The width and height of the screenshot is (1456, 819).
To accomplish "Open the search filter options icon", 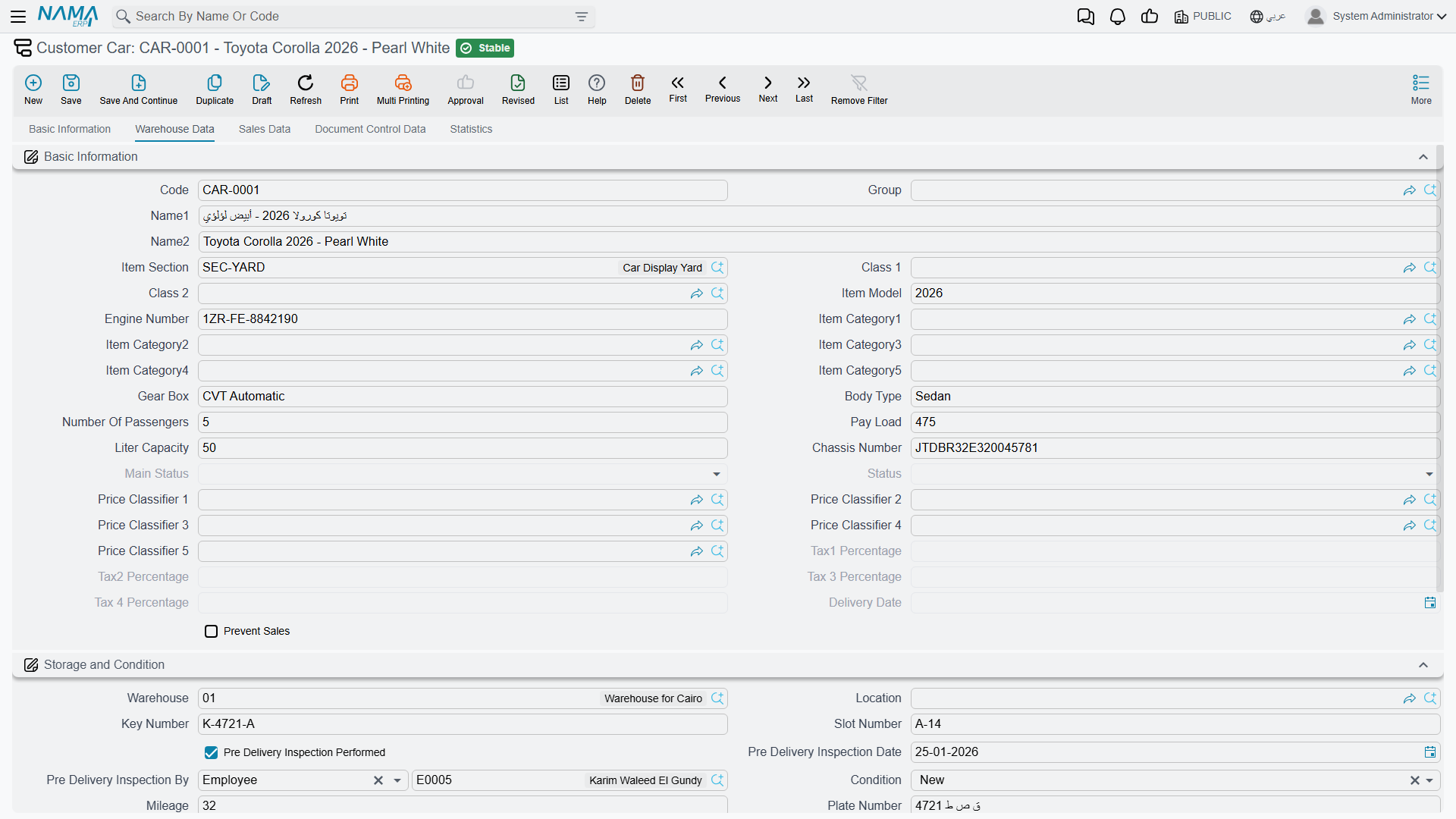I will tap(582, 17).
